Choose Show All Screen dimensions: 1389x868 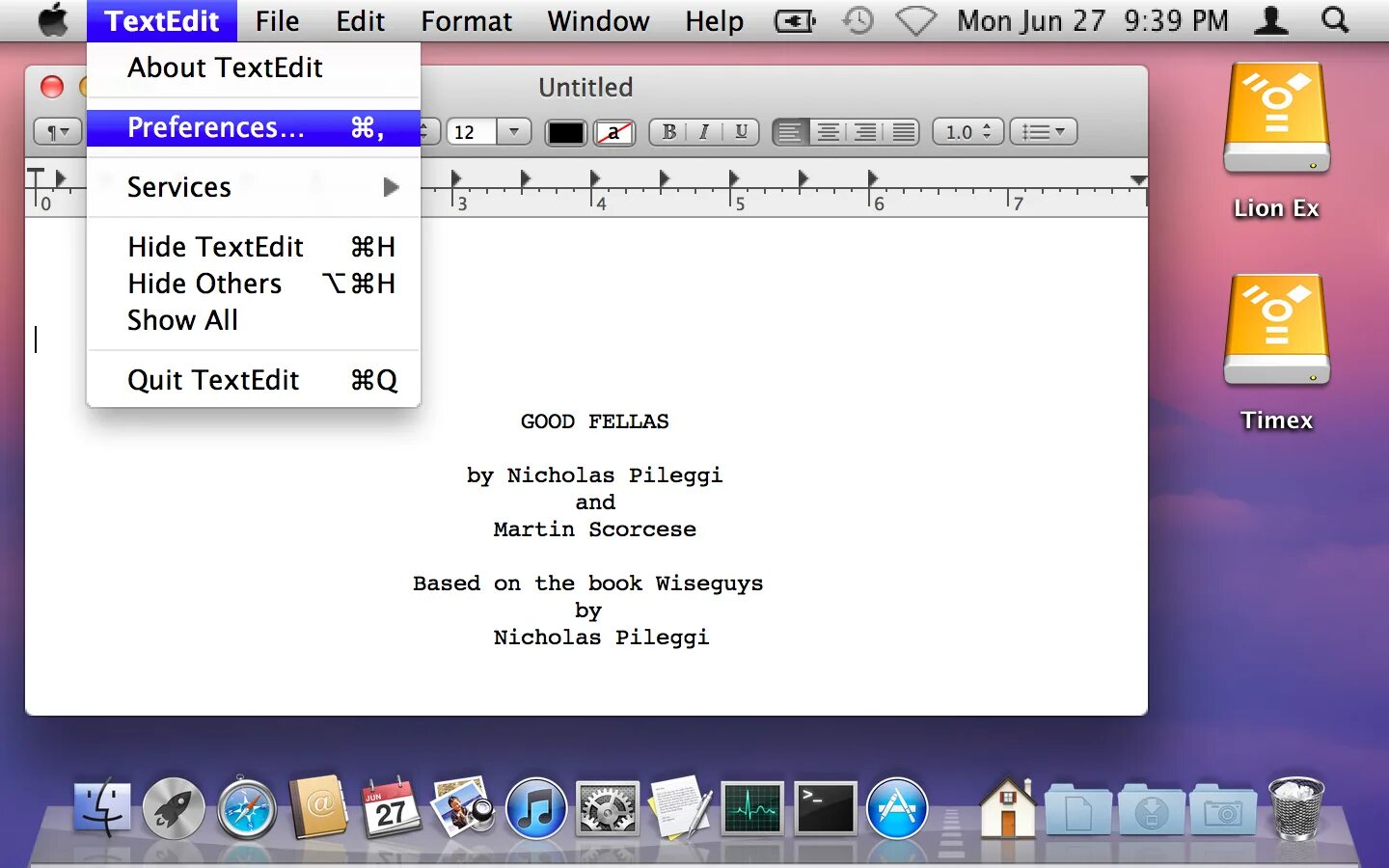[254, 320]
